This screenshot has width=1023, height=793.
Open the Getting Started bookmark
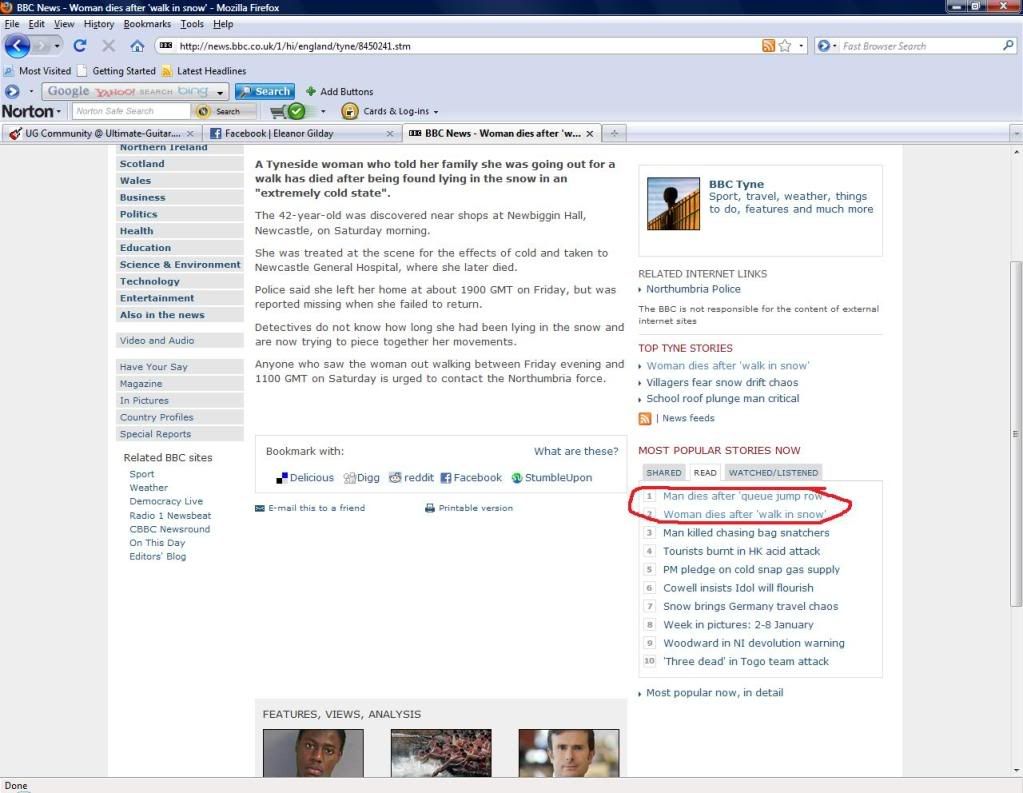pos(117,70)
